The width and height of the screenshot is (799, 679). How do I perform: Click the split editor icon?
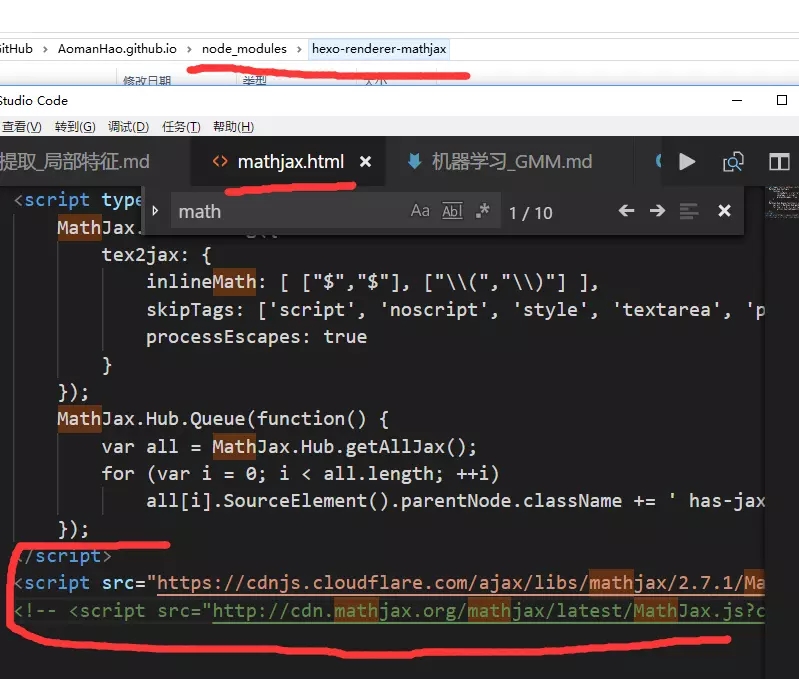click(779, 162)
